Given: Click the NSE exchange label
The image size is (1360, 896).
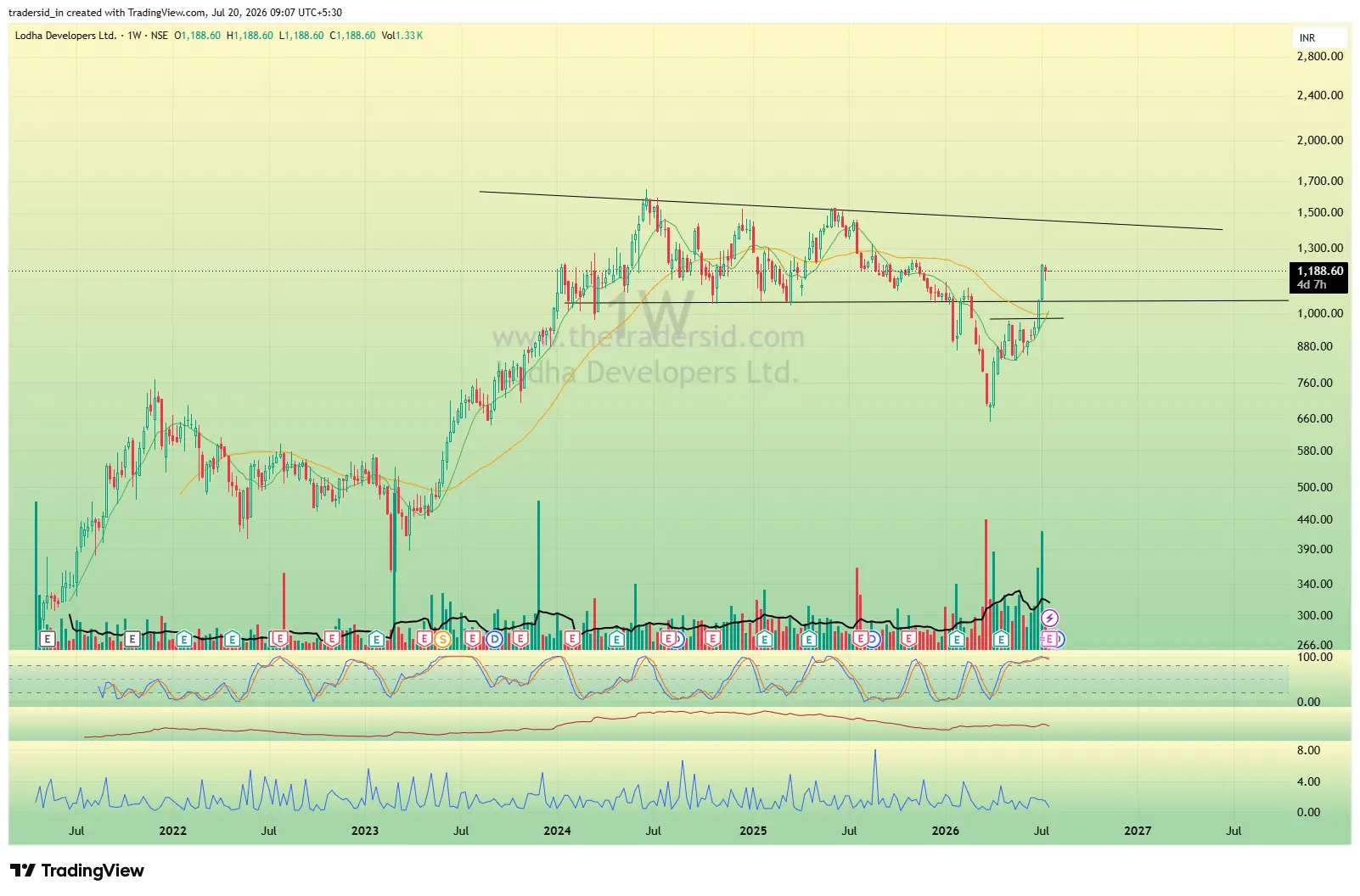Looking at the screenshot, I should pyautogui.click(x=160, y=36).
